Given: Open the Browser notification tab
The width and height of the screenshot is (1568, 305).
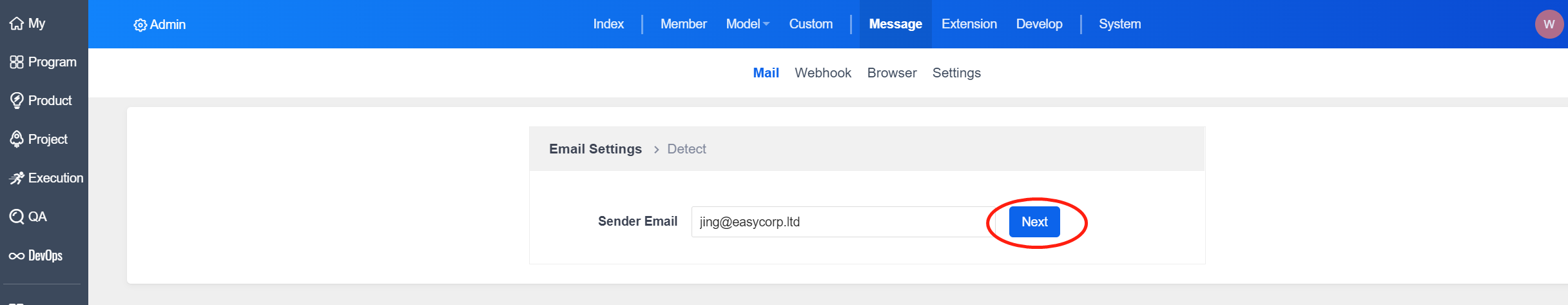Looking at the screenshot, I should tap(891, 73).
